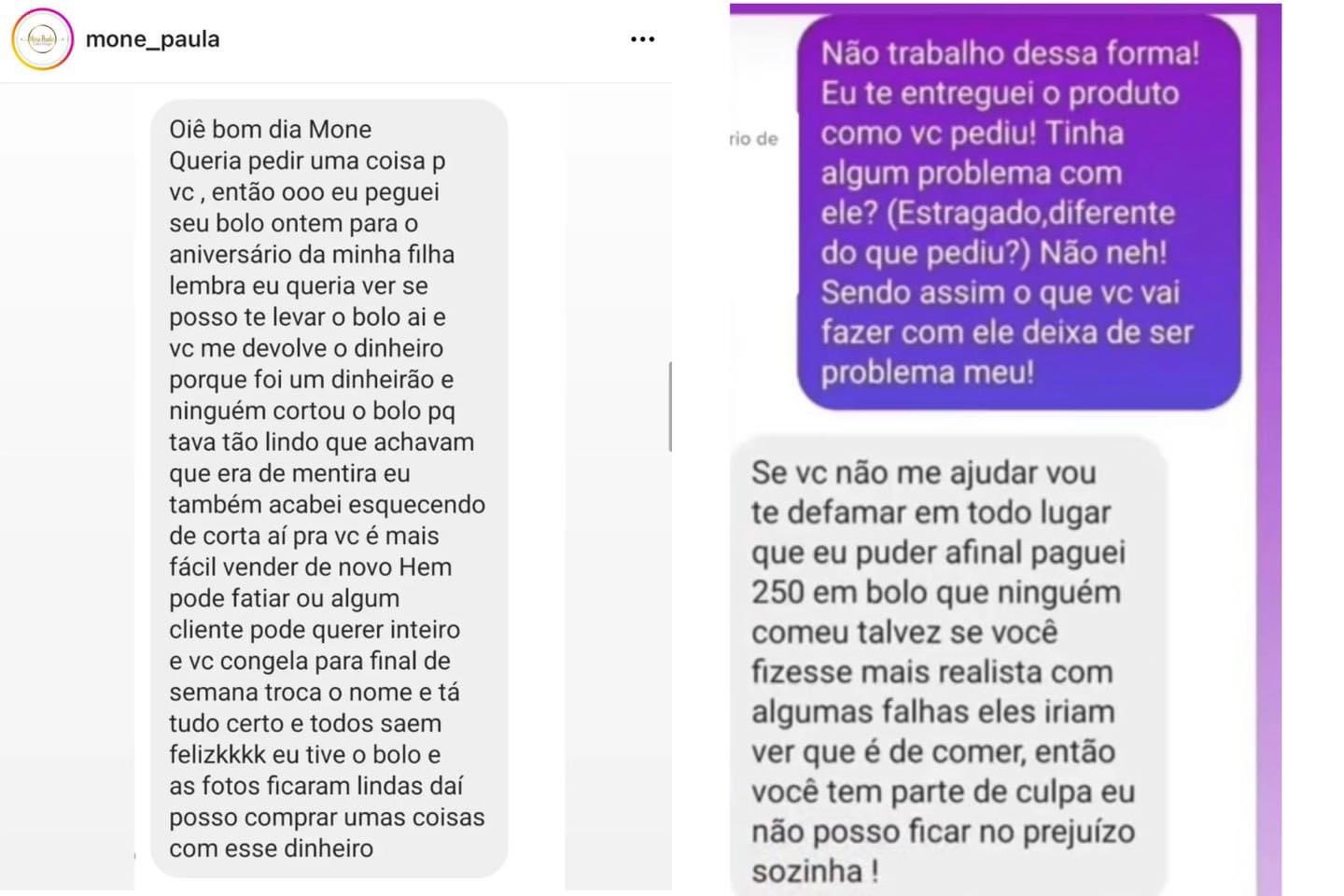This screenshot has width=1344, height=896.
Task: Click the line "fácil vender de novo Hem"
Action: [x=310, y=567]
